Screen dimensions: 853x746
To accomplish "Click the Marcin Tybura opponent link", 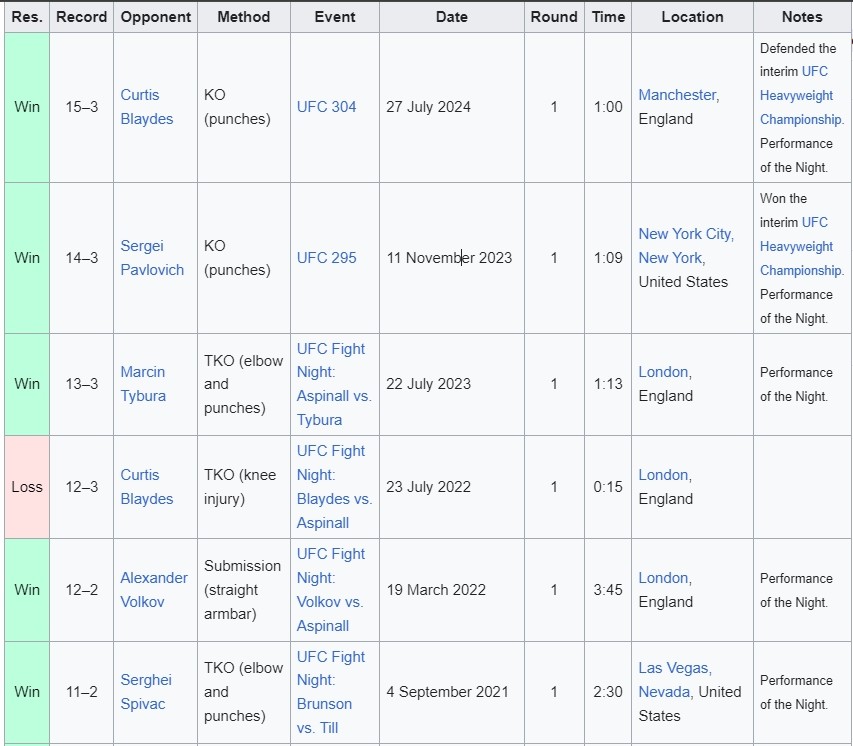I will click(143, 384).
